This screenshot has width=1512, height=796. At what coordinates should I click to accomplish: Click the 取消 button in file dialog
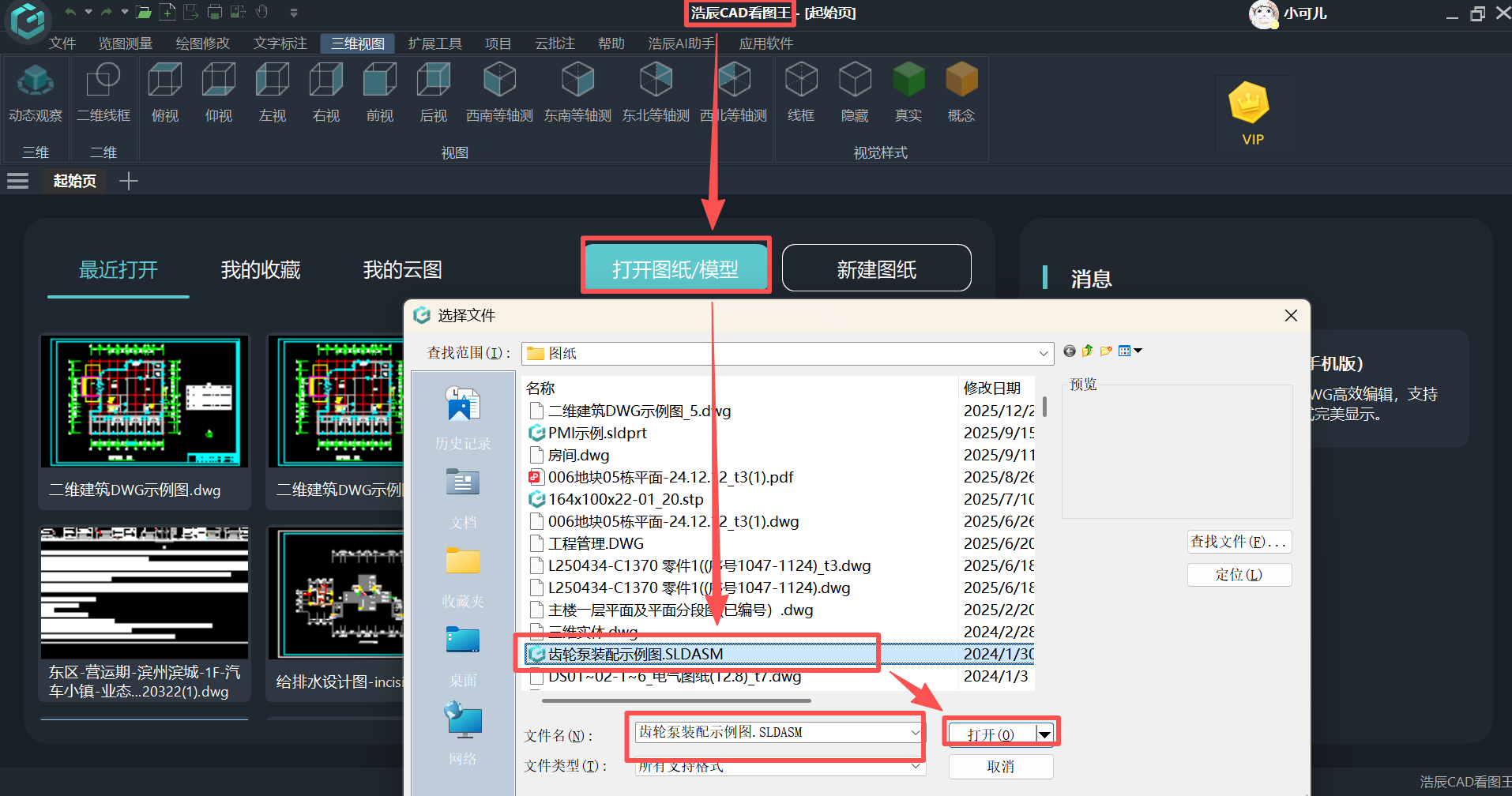(1000, 767)
